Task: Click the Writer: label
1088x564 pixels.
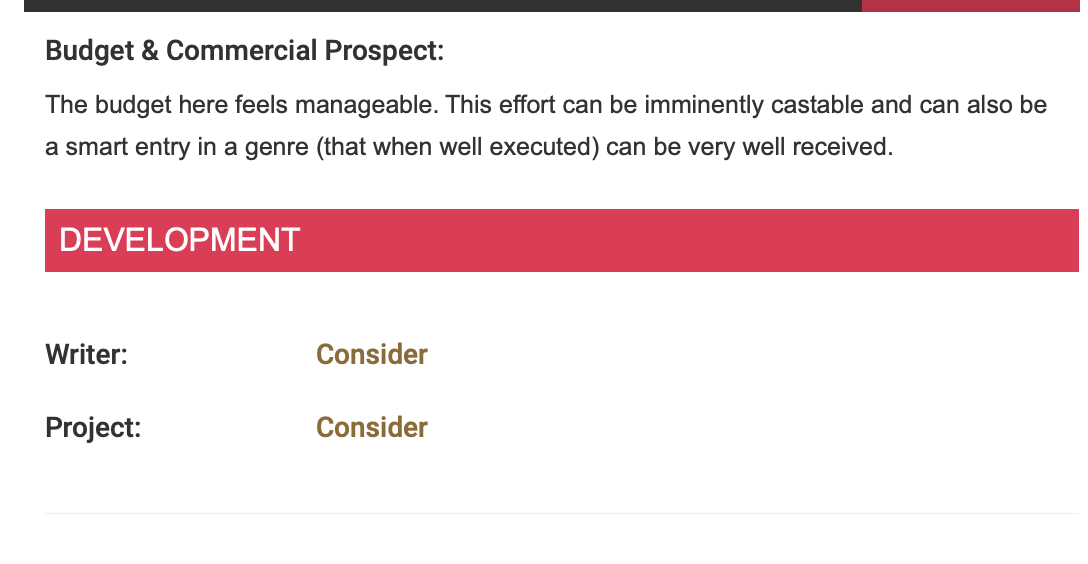Action: point(87,354)
